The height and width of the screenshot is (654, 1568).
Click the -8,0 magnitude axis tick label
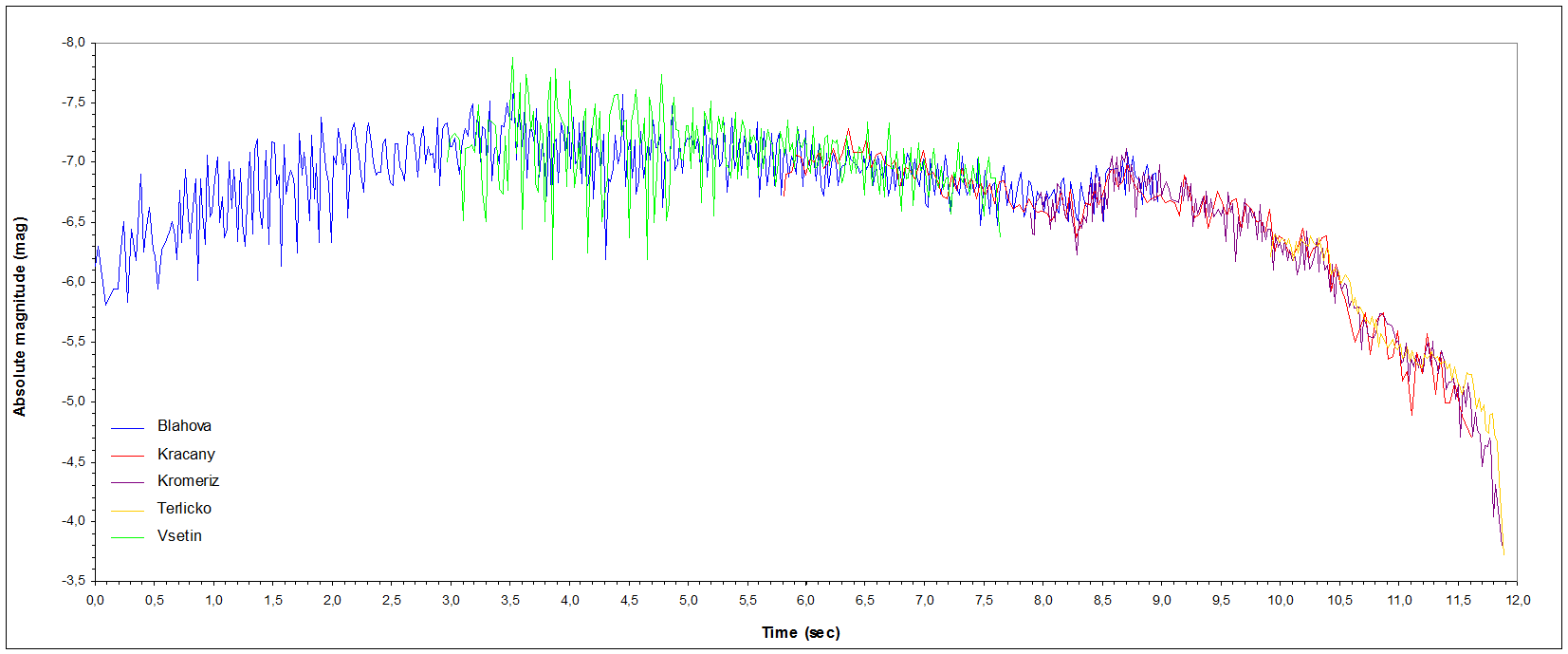(73, 43)
